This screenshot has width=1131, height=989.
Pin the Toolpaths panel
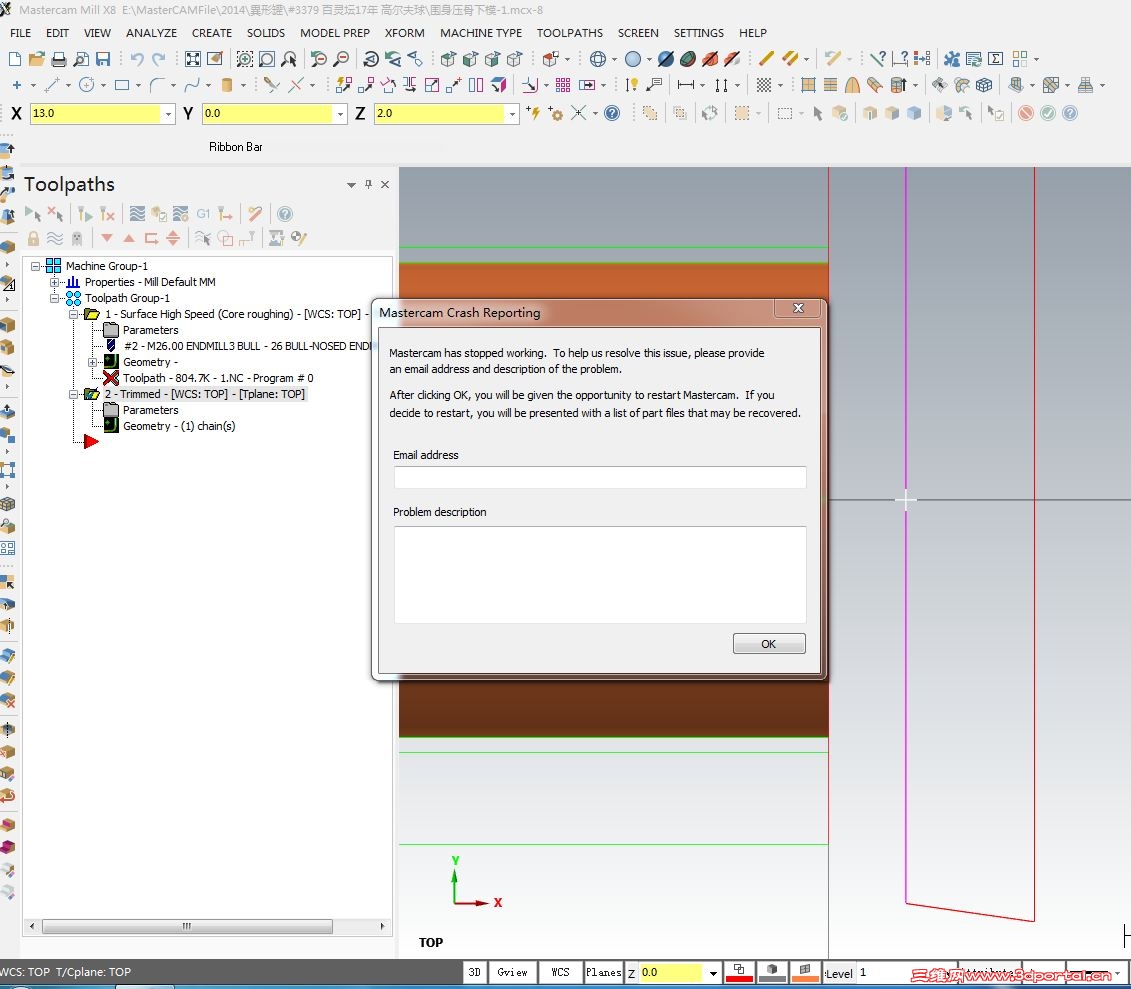[x=369, y=184]
